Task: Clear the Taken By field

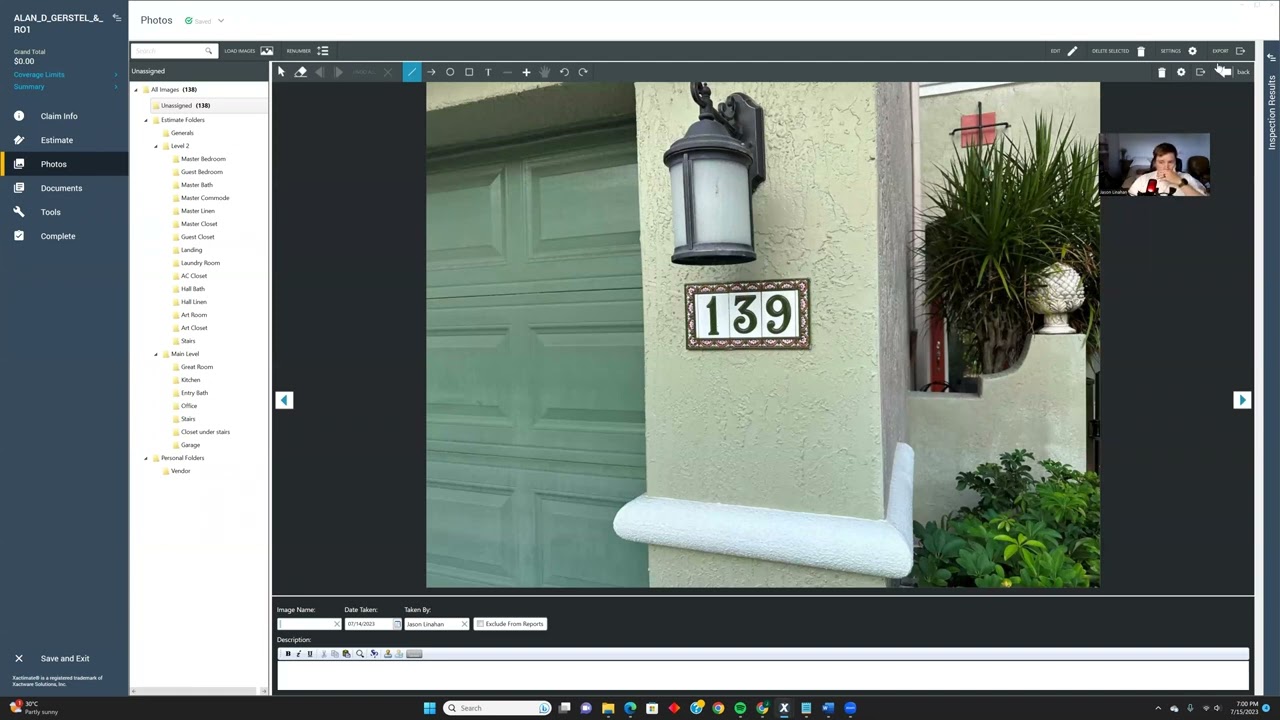Action: pyautogui.click(x=464, y=624)
